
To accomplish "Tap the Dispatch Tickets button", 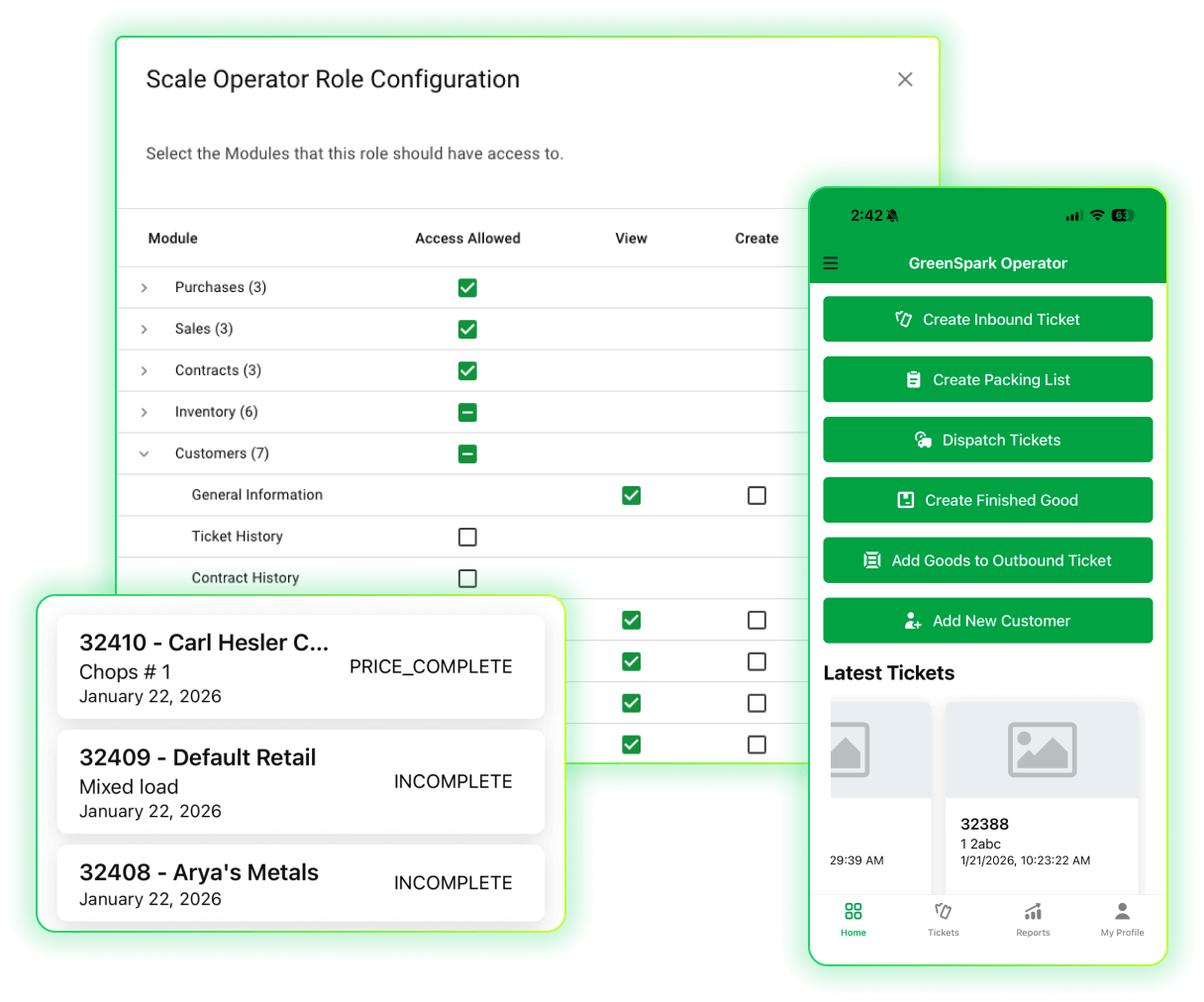I will coord(987,440).
